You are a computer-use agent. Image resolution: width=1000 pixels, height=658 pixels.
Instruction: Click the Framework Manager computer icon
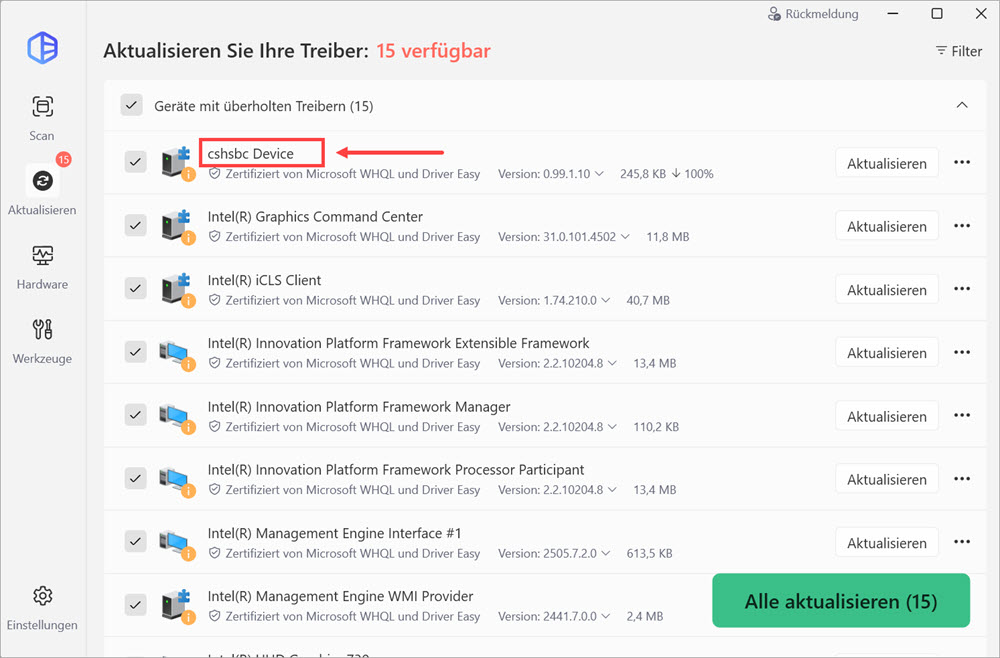[177, 418]
